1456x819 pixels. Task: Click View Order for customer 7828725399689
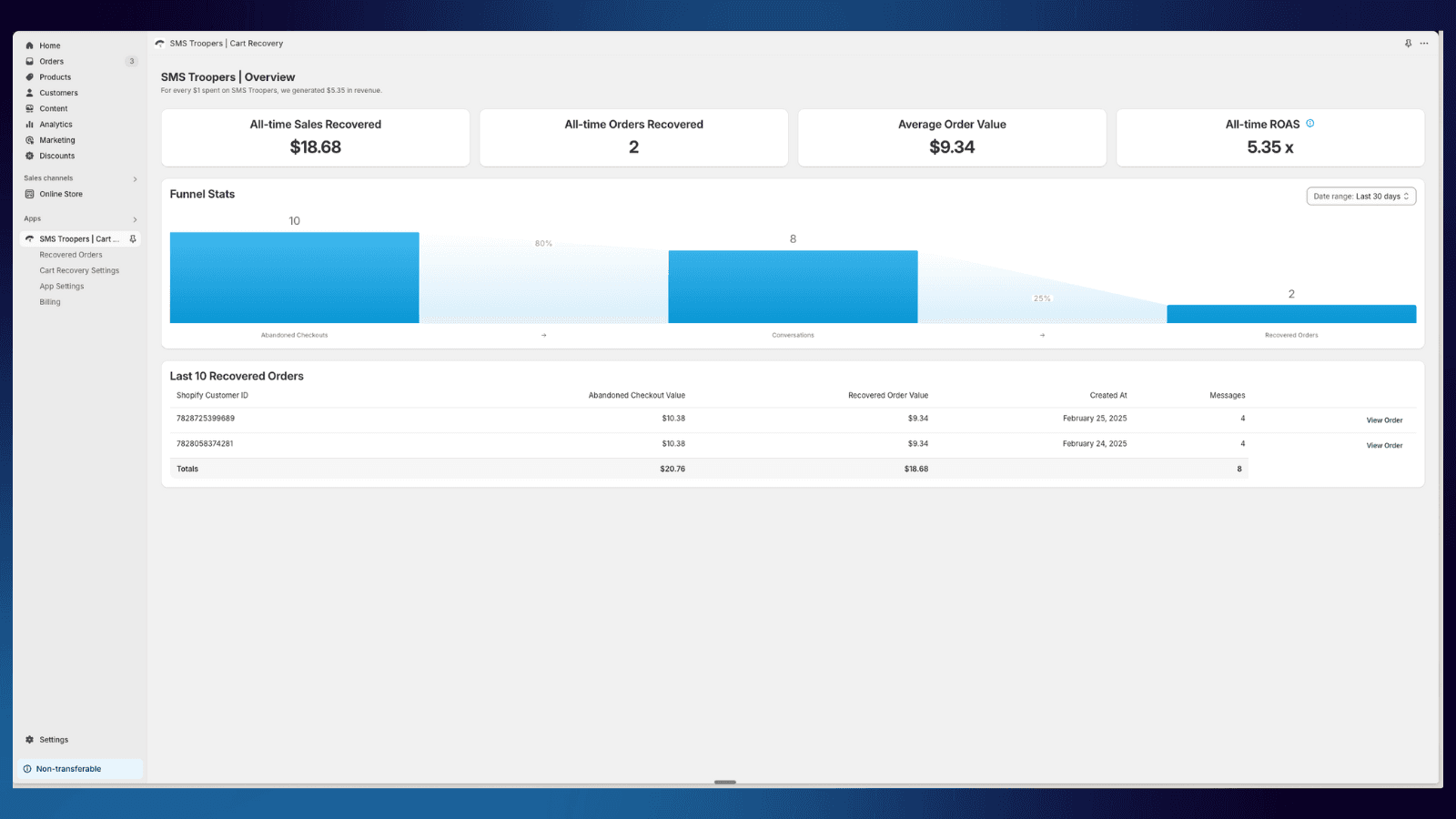pos(1384,420)
